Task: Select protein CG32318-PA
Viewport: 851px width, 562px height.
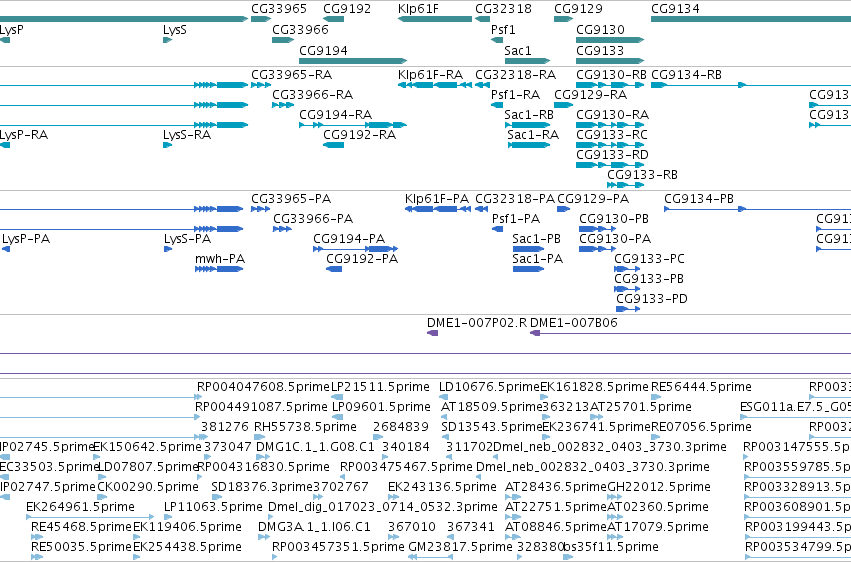Action: click(515, 199)
